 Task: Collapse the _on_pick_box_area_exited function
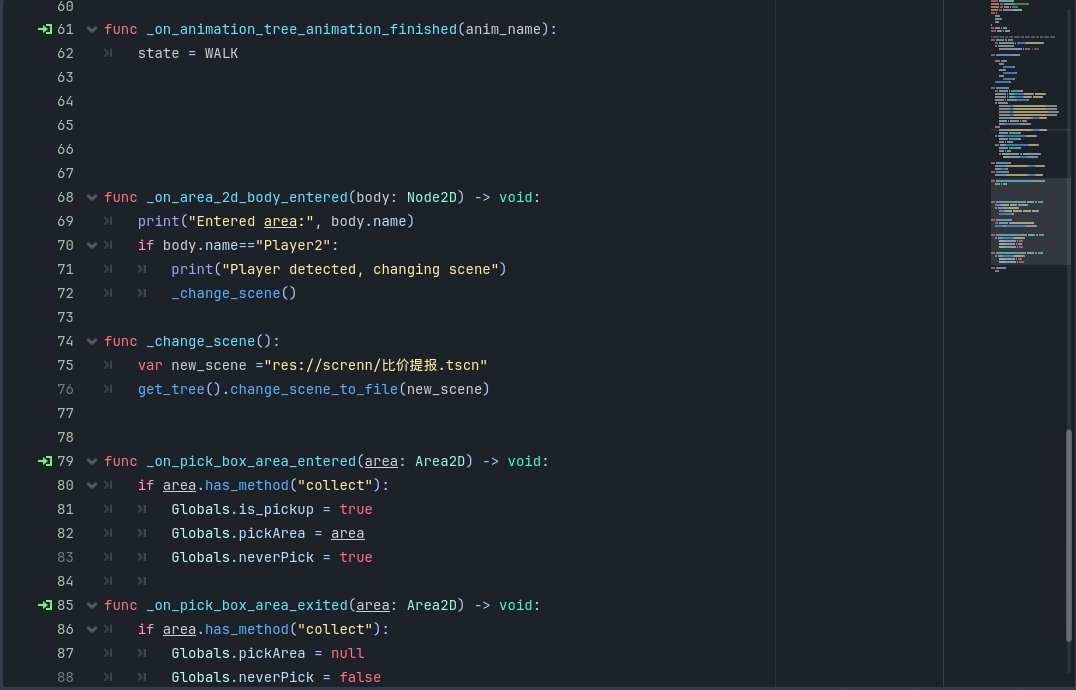pos(91,605)
